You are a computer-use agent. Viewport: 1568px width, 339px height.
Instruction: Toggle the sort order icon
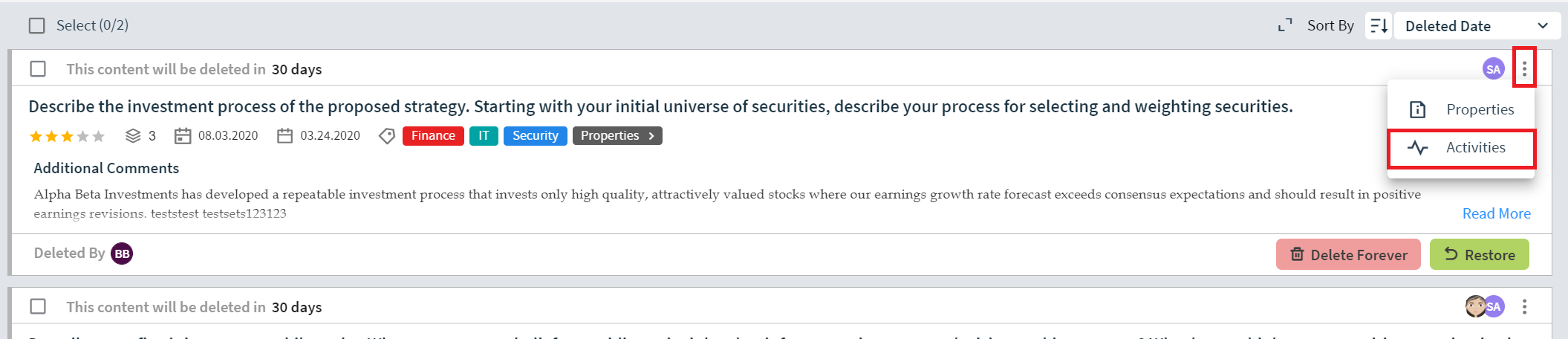coord(1379,26)
